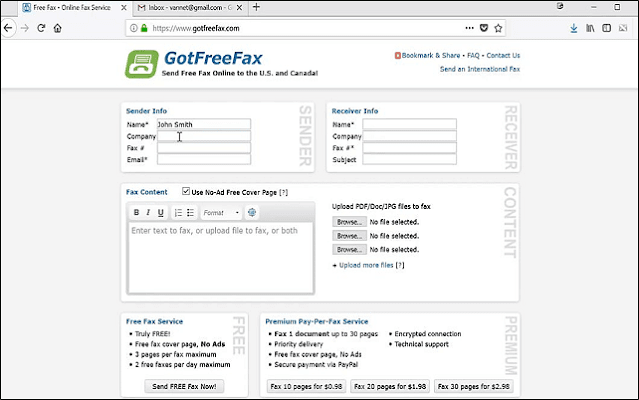The width and height of the screenshot is (639, 400).
Task: Focus the Receiver Company field
Action: (410, 136)
